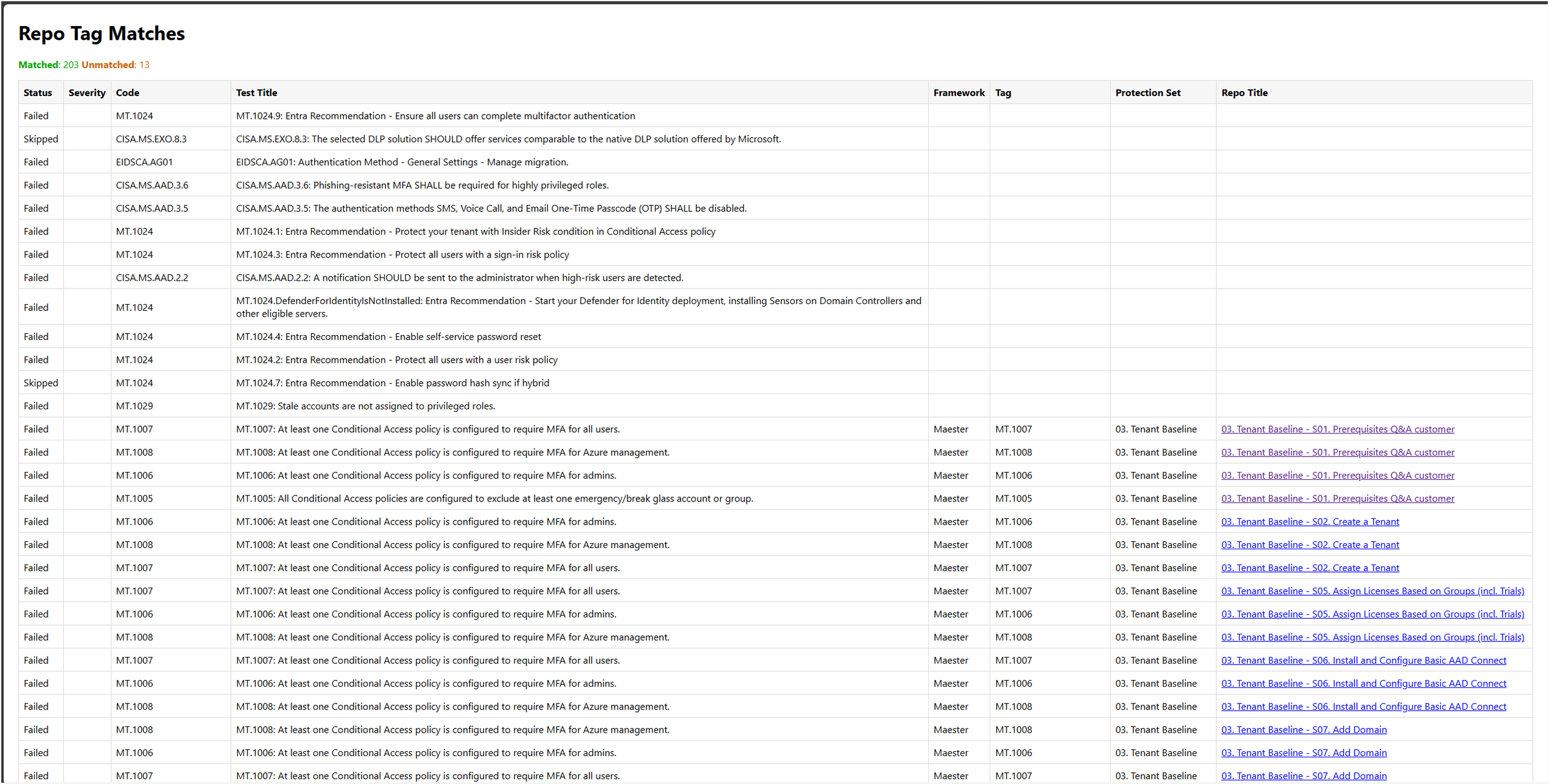Click the Framework column header
1549x784 pixels.
coord(959,92)
